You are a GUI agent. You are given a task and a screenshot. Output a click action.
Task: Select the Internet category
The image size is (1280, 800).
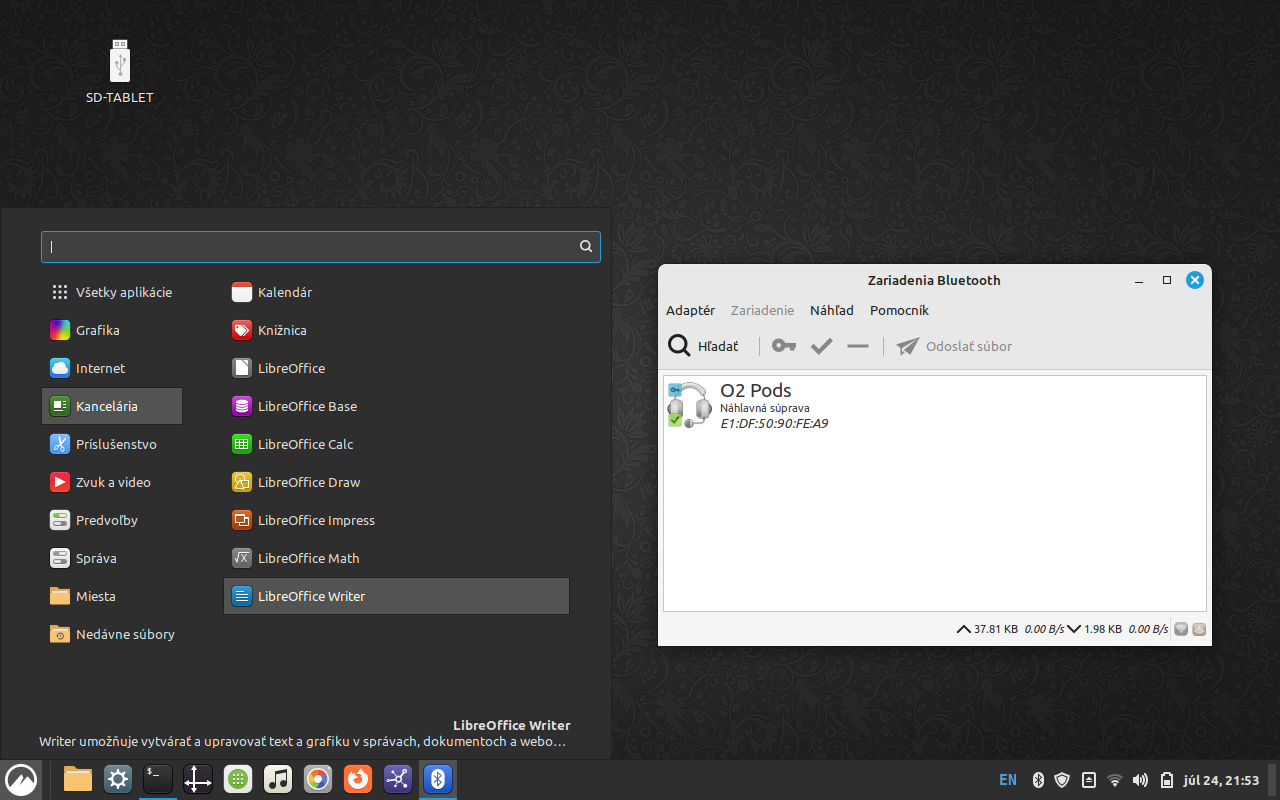pyautogui.click(x=112, y=368)
